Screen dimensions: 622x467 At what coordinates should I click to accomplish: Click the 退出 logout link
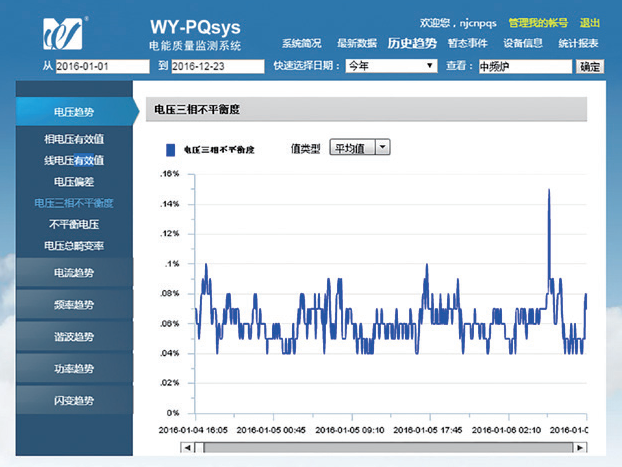tap(589, 23)
